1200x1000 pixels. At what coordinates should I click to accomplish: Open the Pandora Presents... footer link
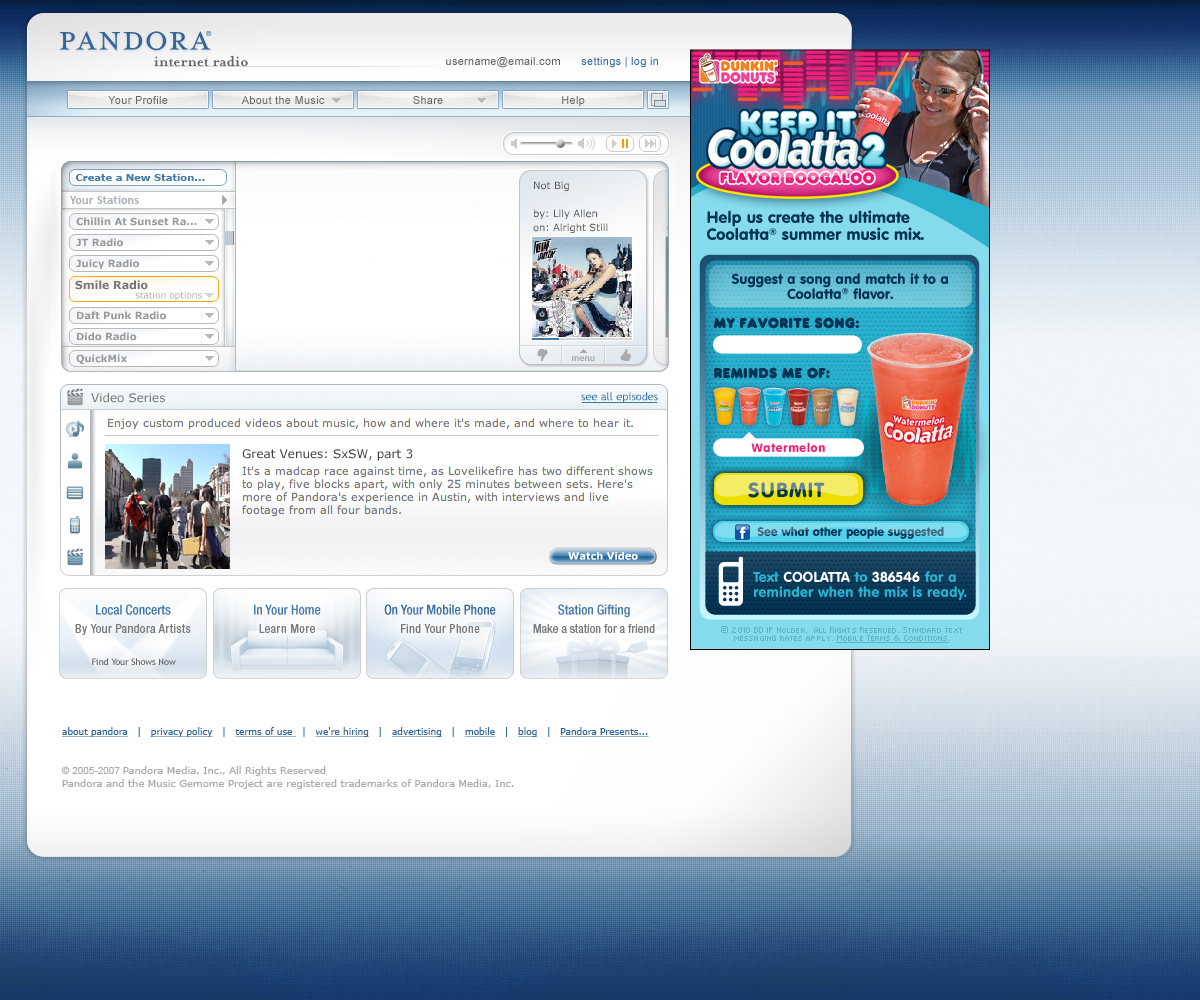(604, 732)
